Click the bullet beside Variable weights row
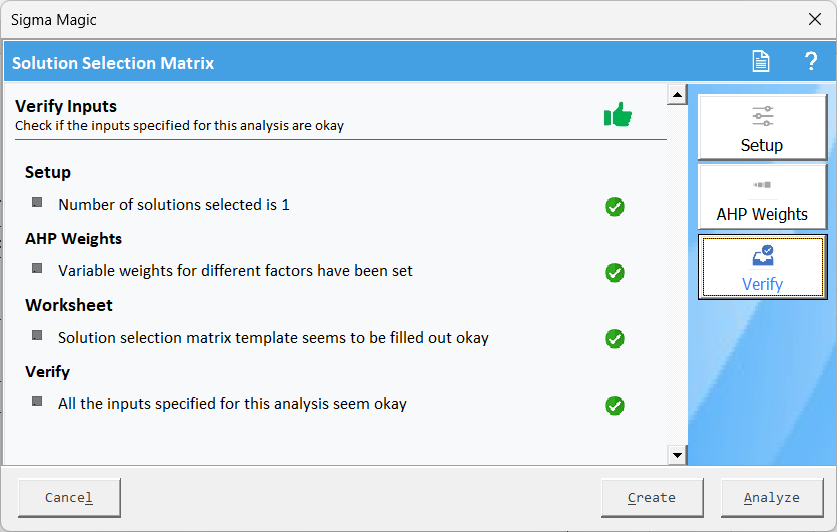 tap(37, 268)
